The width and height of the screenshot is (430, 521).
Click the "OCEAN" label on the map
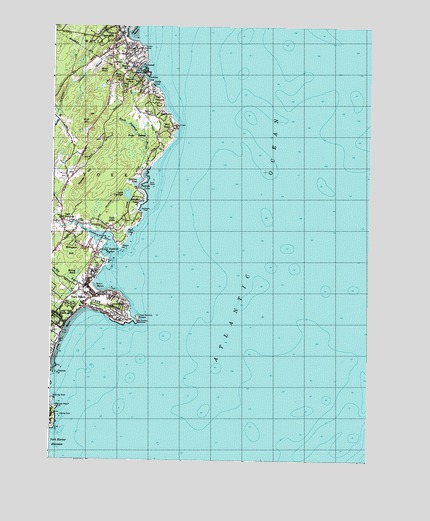(x=274, y=146)
